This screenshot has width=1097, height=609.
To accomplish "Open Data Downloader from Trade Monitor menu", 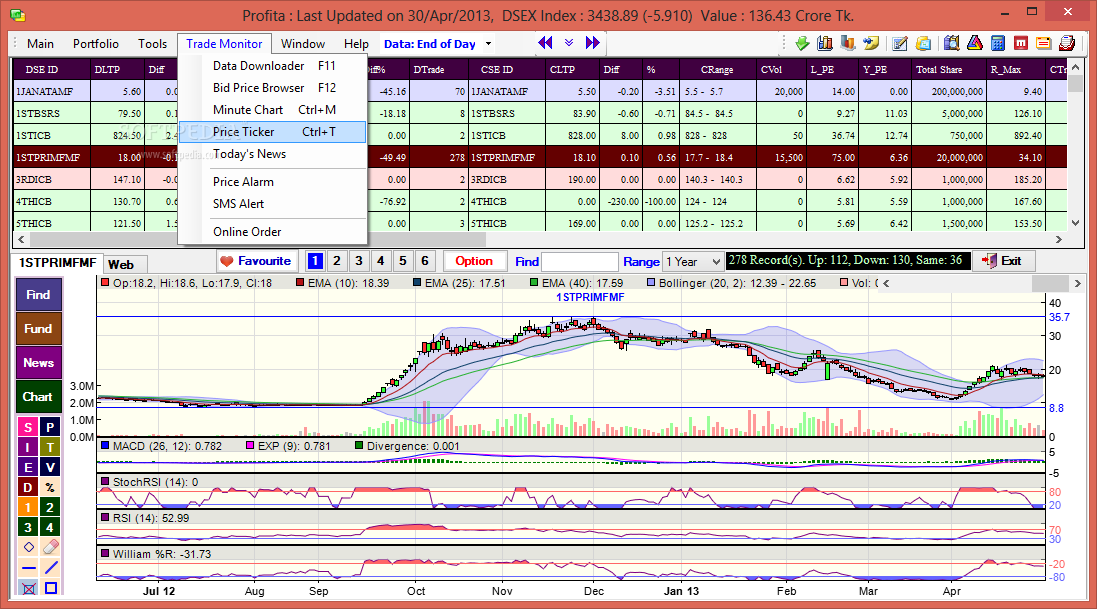I will pyautogui.click(x=273, y=66).
